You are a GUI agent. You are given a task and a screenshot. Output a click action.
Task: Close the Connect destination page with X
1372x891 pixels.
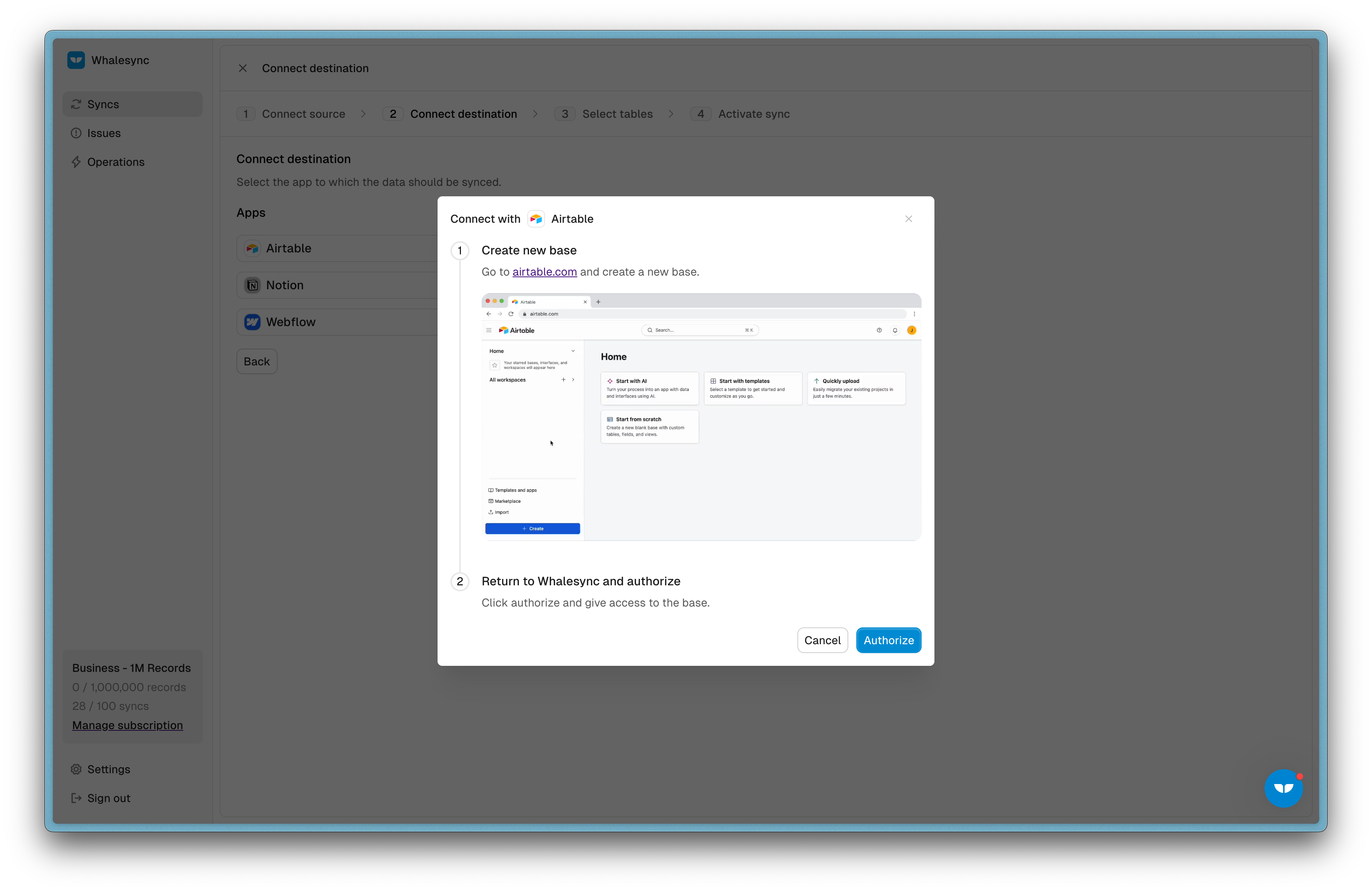pyautogui.click(x=243, y=68)
